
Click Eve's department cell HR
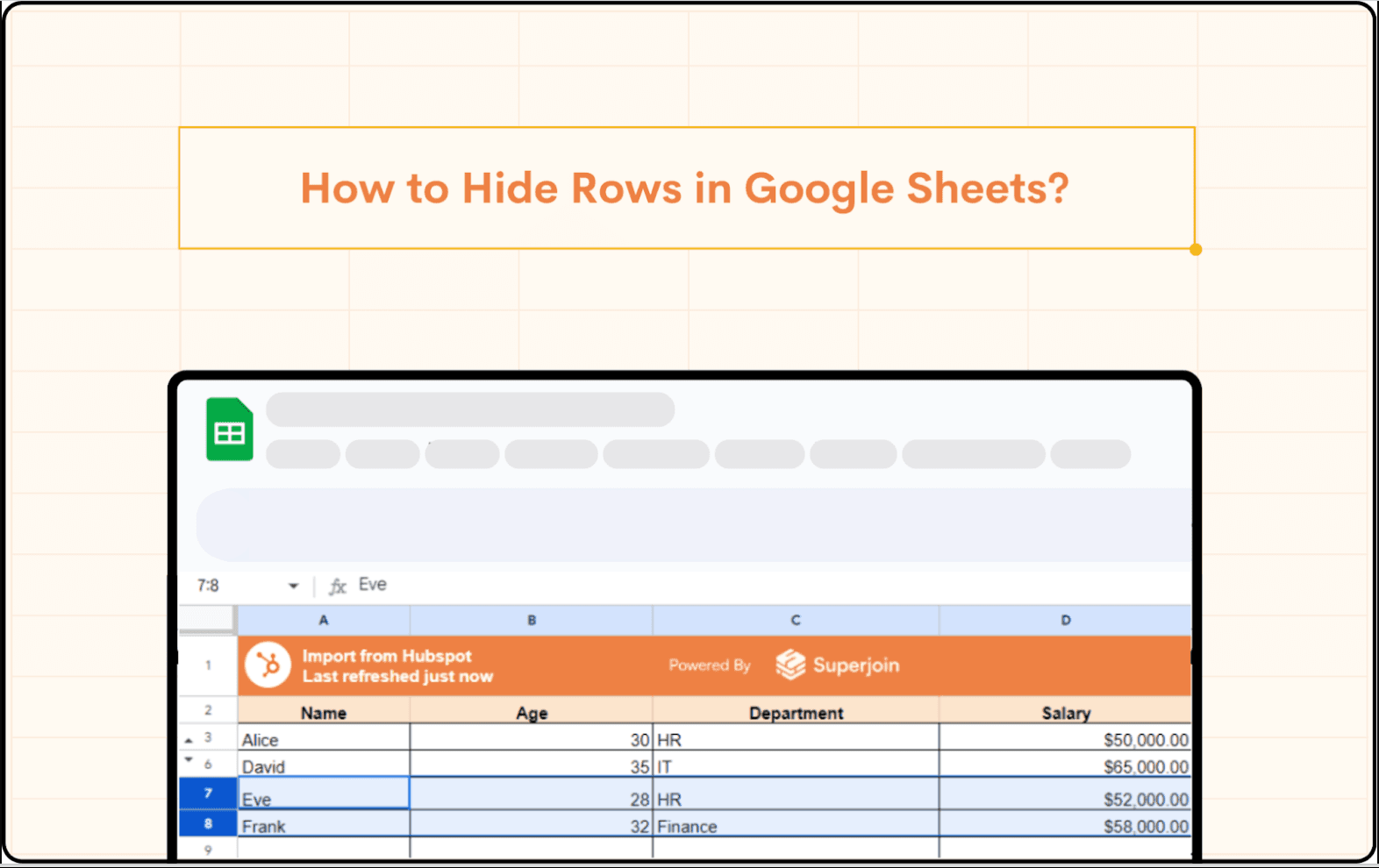click(x=796, y=794)
